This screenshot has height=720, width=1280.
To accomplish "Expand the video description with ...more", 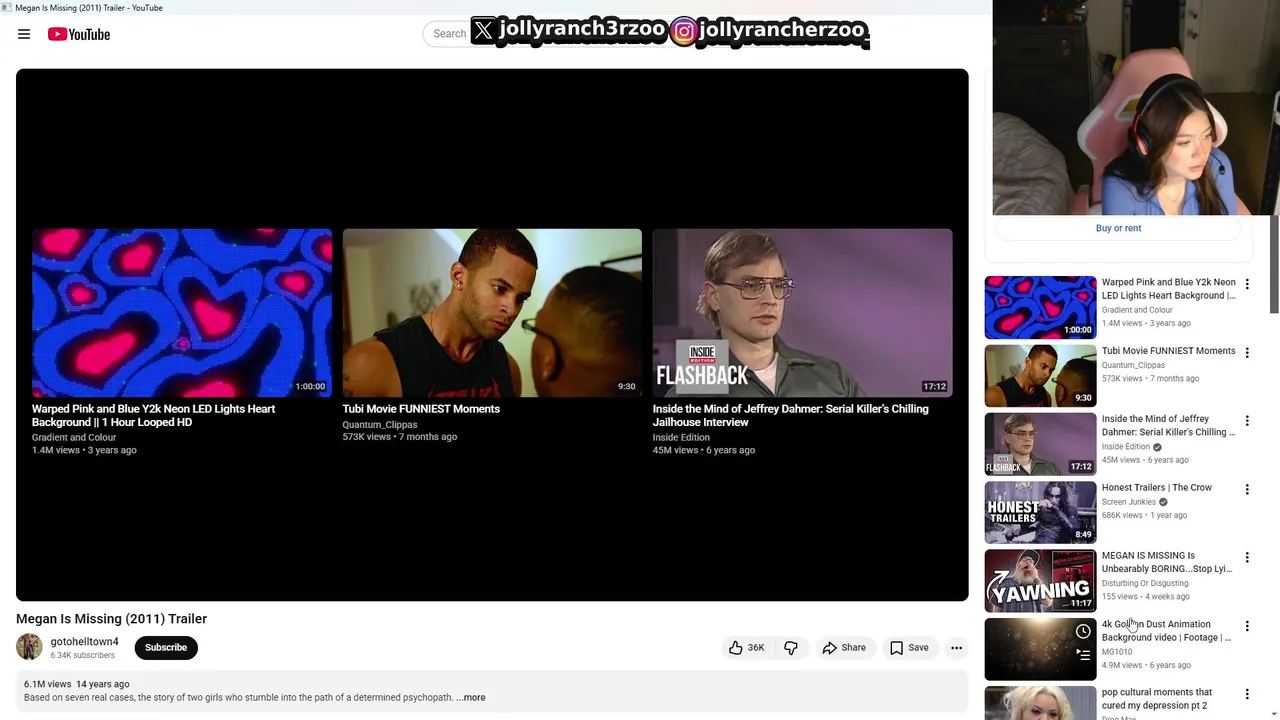I will tap(471, 698).
